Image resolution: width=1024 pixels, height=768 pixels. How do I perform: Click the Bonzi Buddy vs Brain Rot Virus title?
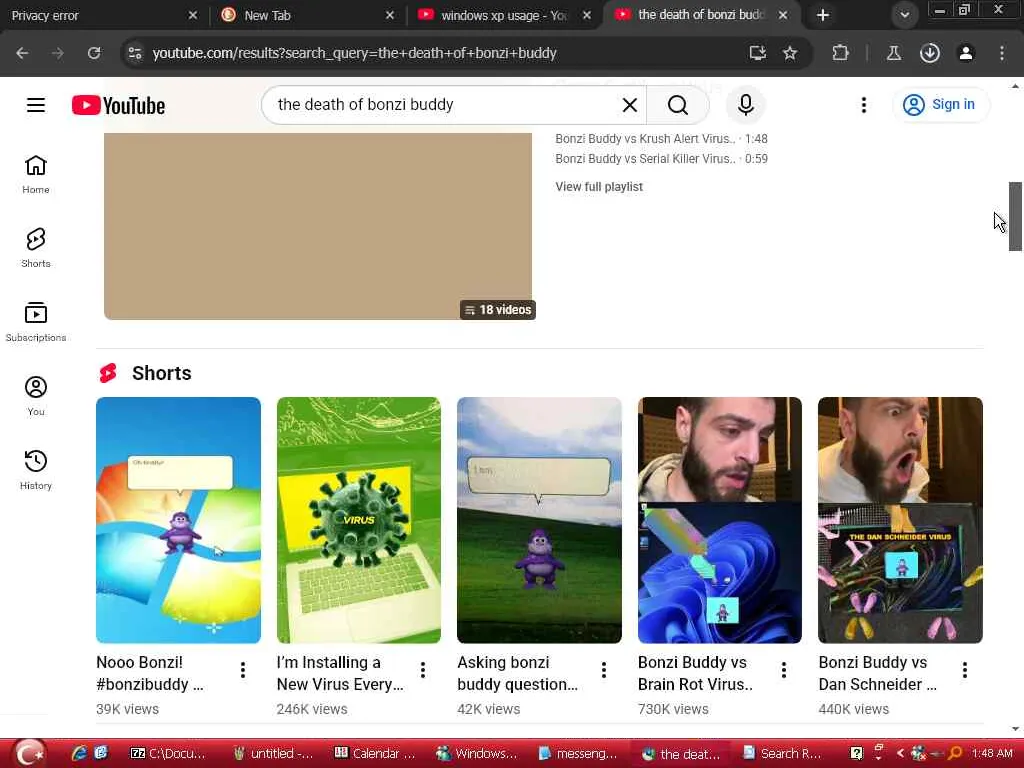(x=696, y=673)
